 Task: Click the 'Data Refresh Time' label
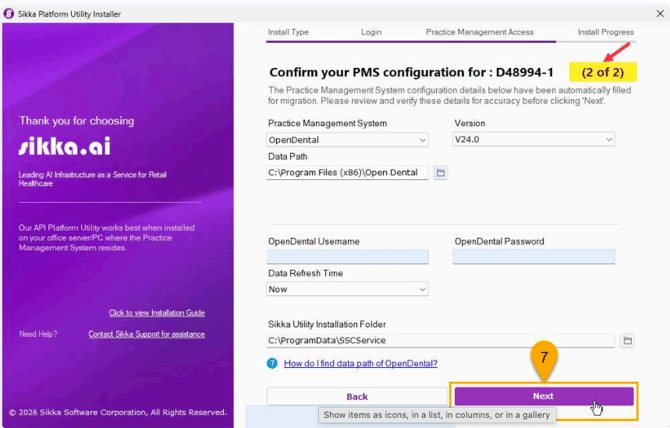pos(306,273)
